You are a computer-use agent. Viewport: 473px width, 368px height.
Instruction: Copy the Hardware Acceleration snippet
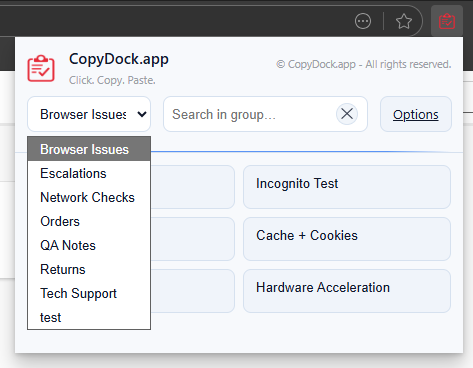click(x=347, y=291)
